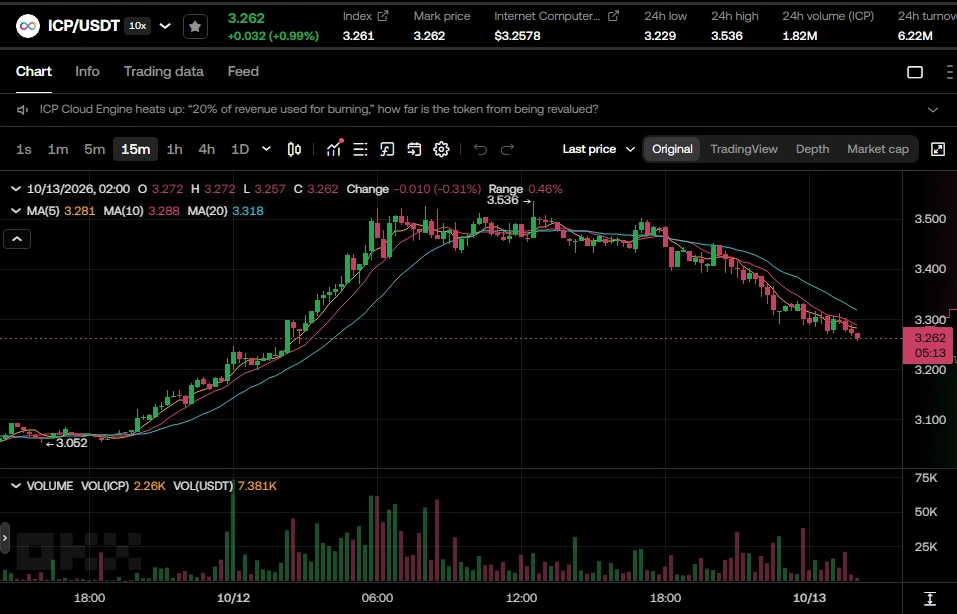Select the 1m timeframe

pos(58,150)
